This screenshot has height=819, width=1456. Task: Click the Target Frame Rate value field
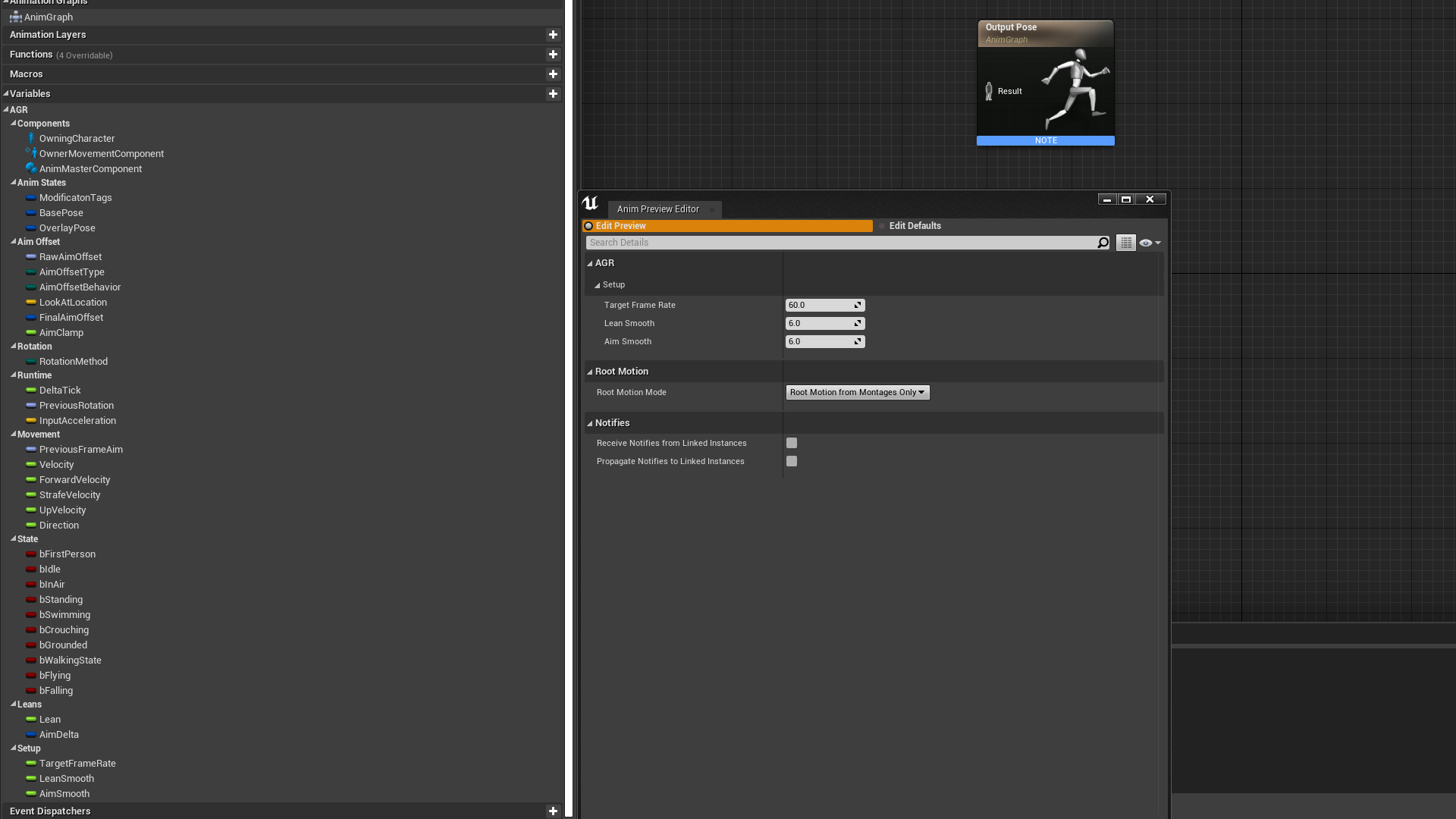click(x=819, y=305)
